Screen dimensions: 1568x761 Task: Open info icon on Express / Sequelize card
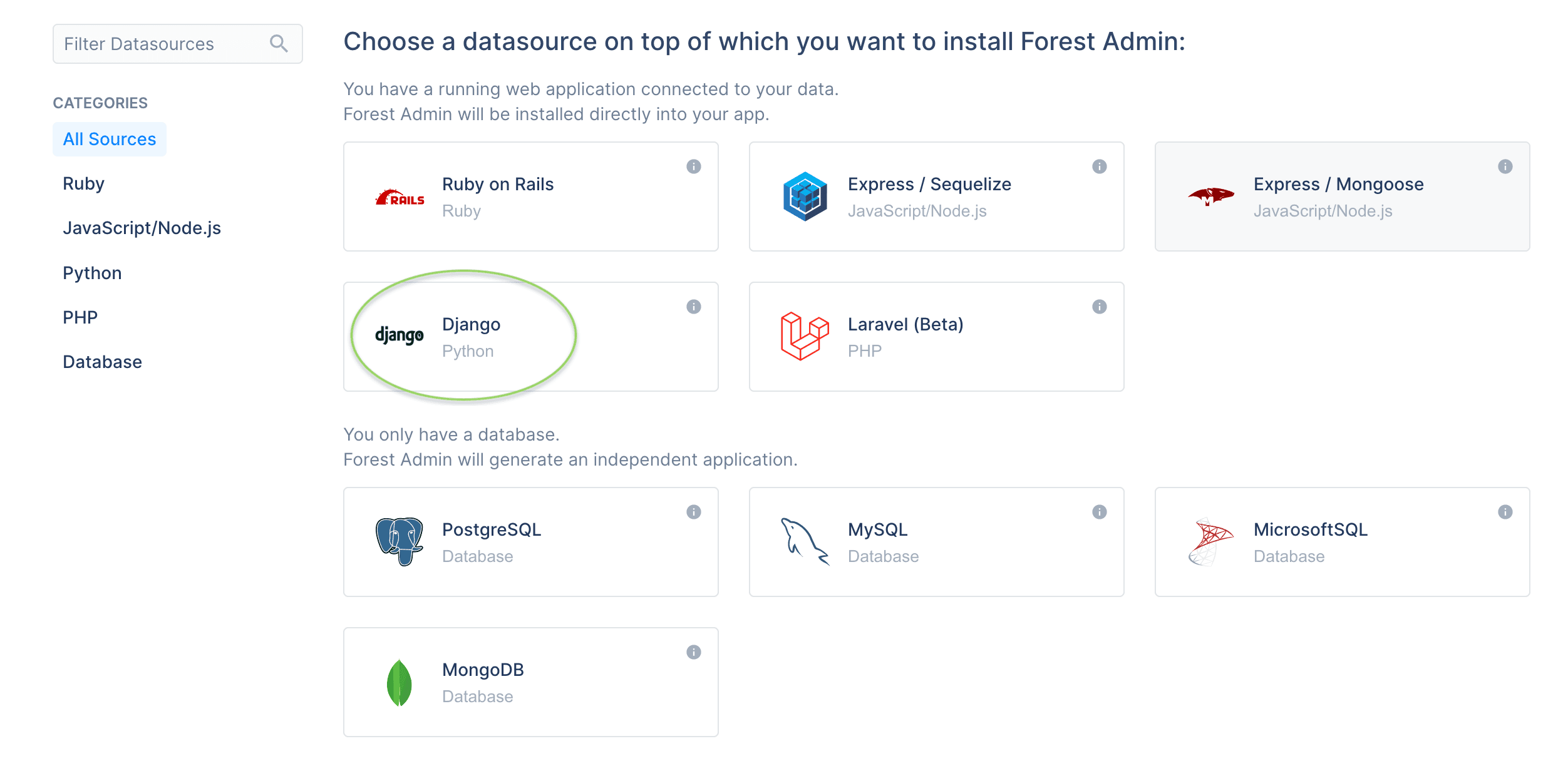(1100, 166)
